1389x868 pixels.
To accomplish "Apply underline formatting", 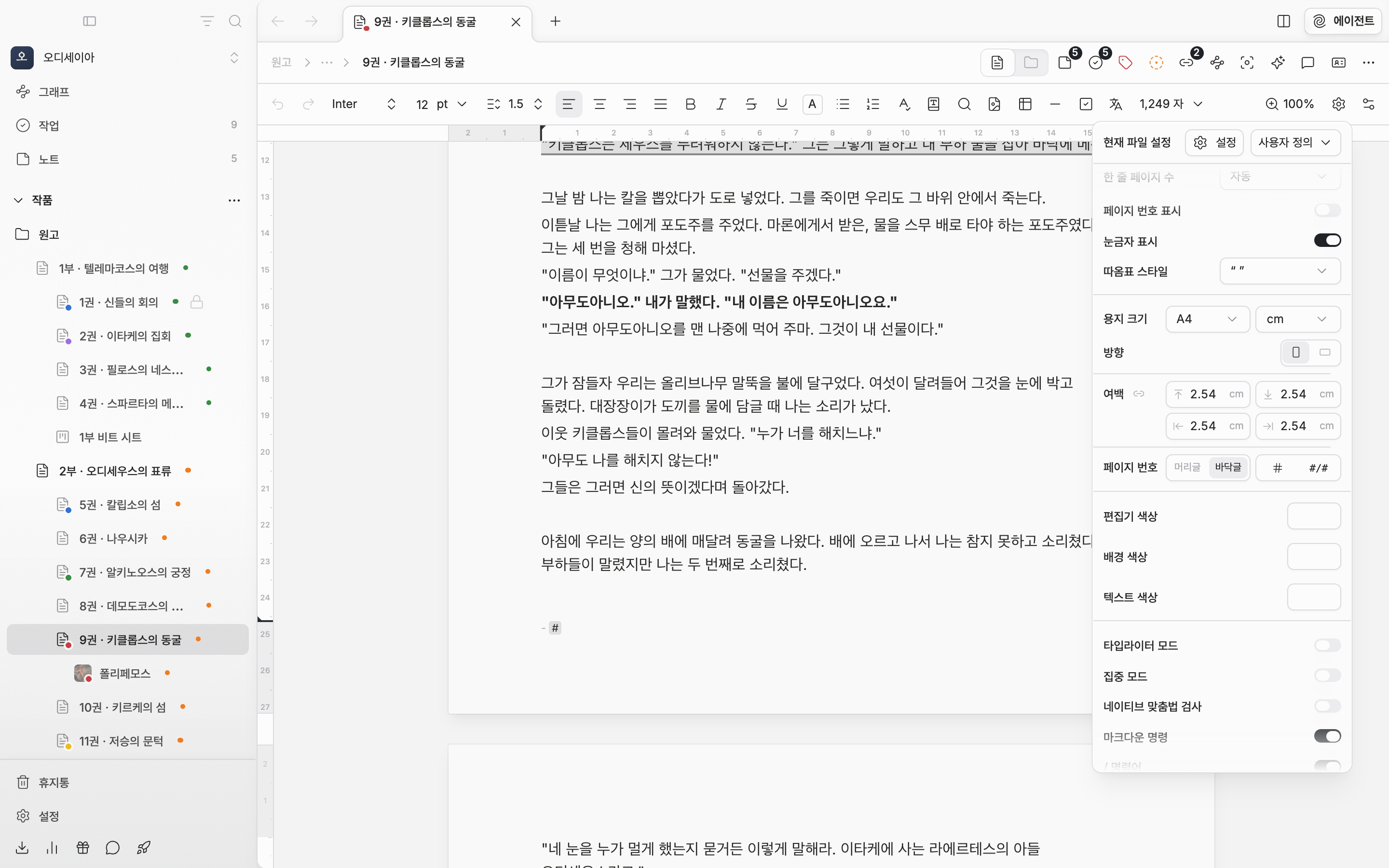I will (x=781, y=104).
